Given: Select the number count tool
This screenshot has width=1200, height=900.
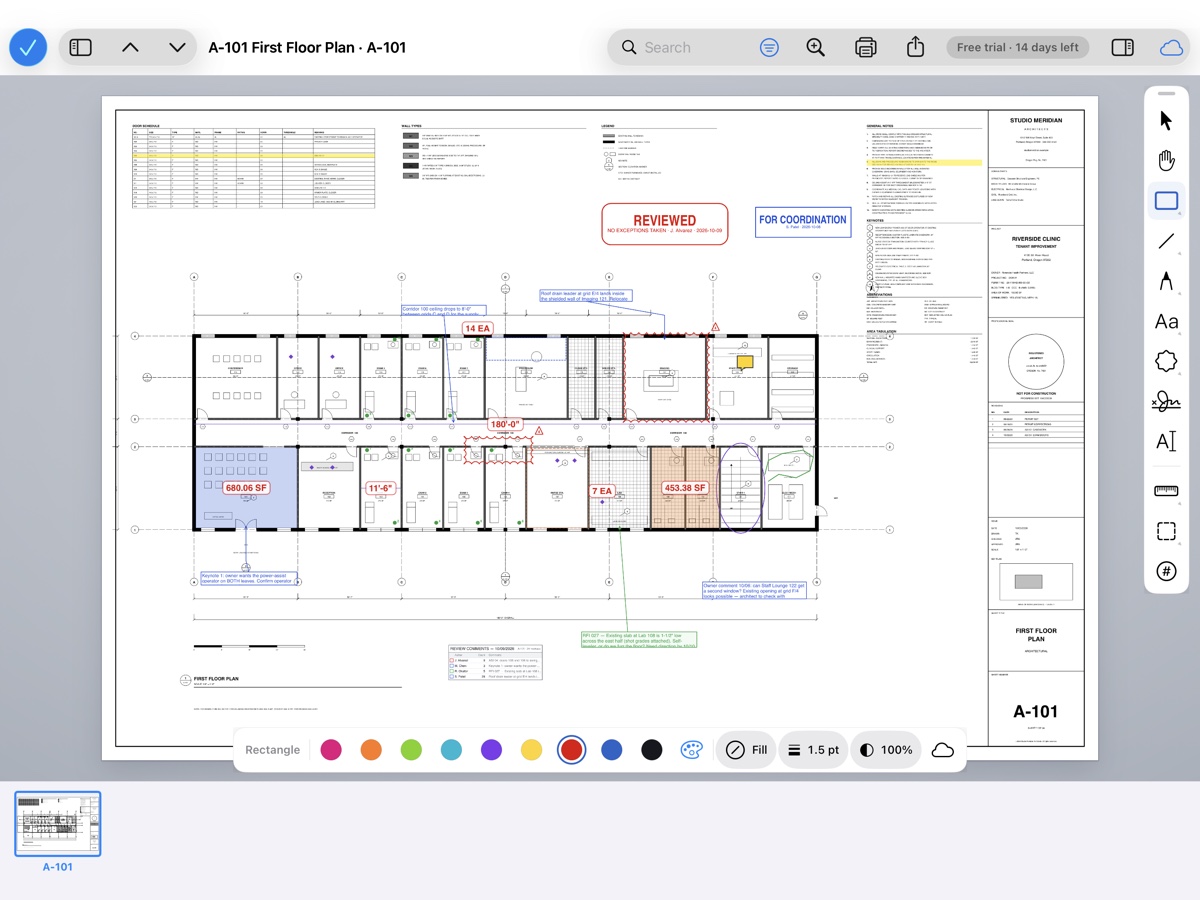Looking at the screenshot, I should point(1166,571).
